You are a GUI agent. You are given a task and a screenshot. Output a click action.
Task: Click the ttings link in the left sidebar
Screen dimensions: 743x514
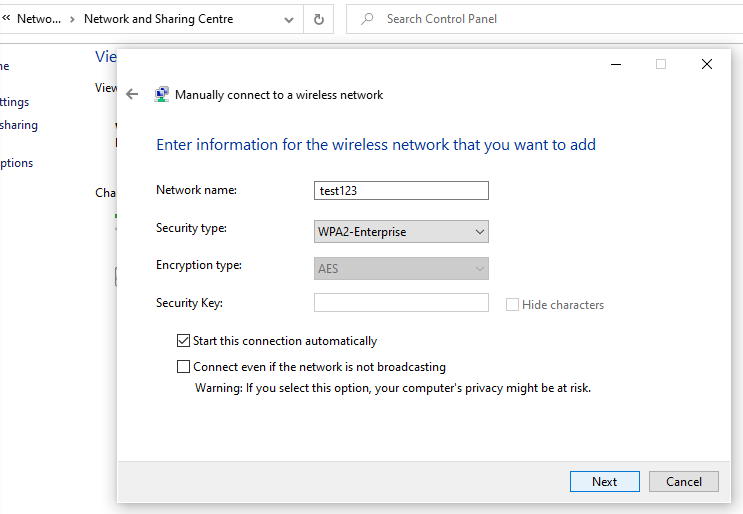tap(15, 102)
